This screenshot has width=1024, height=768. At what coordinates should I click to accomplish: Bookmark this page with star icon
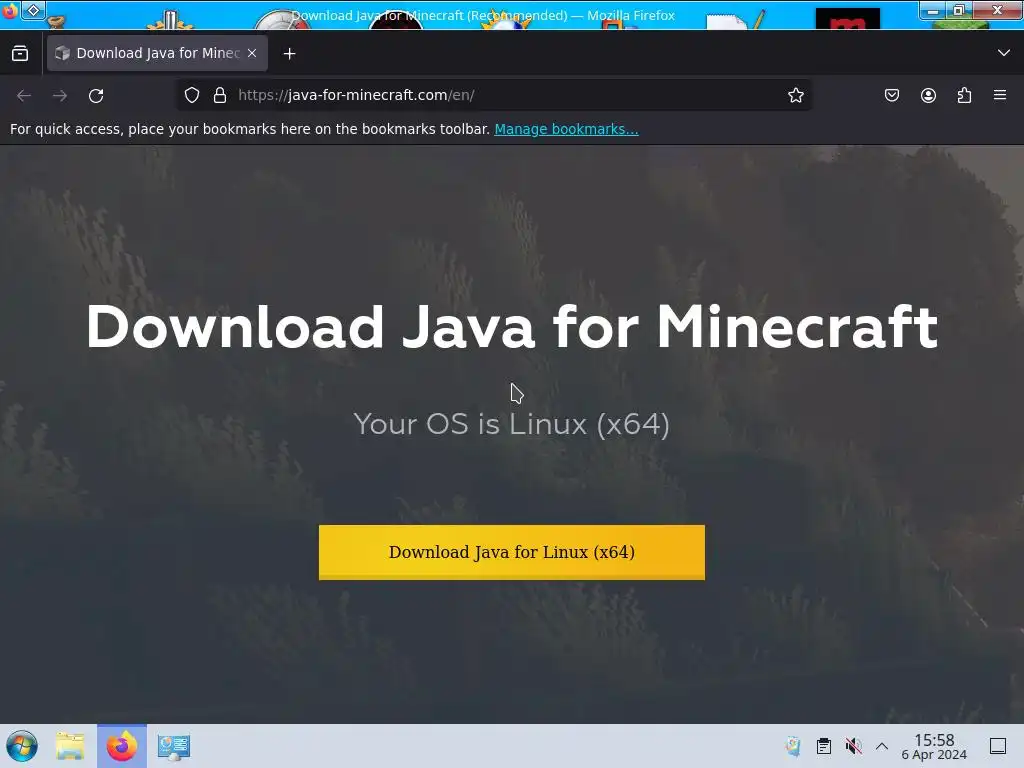click(x=795, y=95)
